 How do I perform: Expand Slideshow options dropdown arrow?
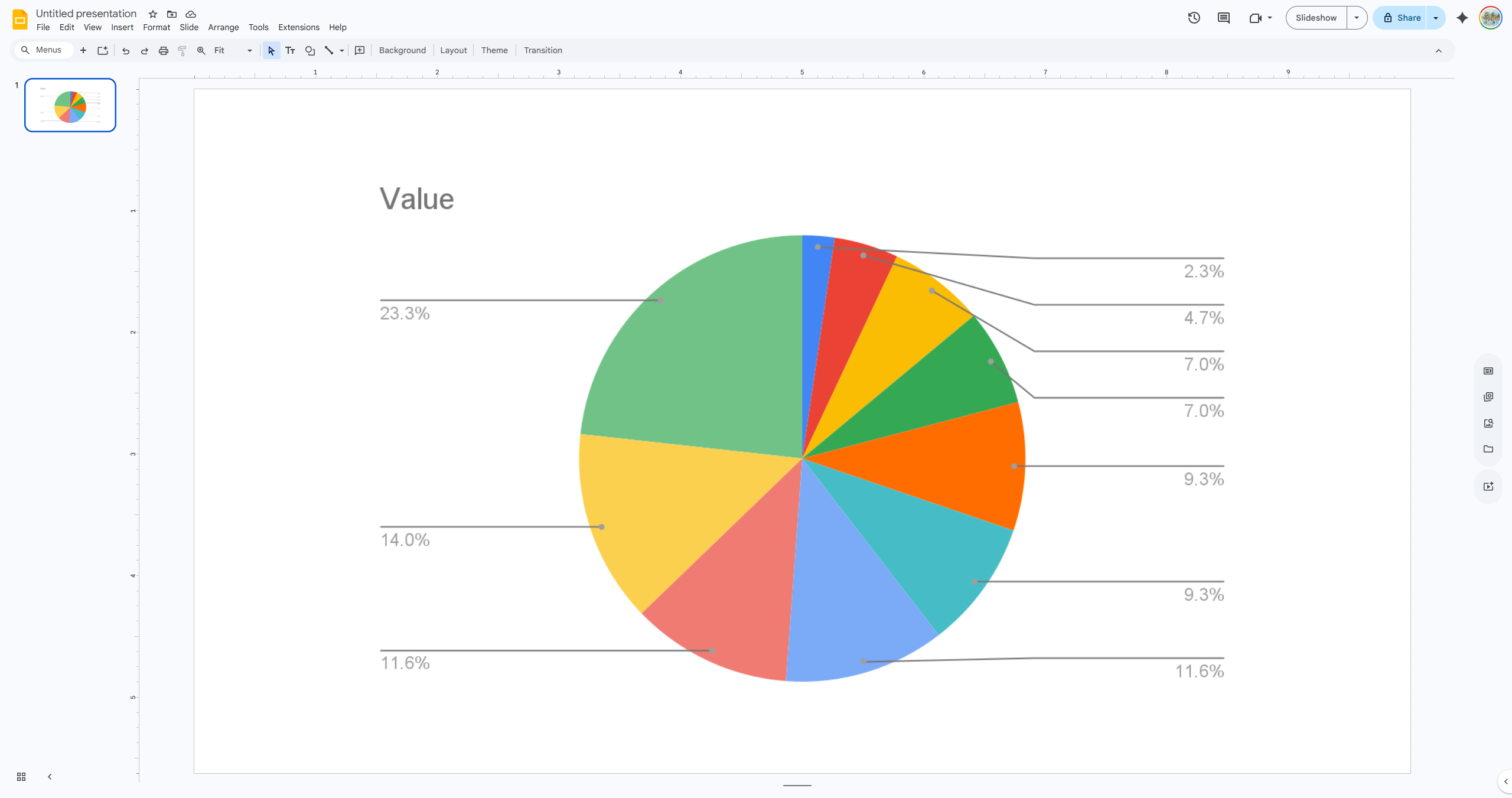coord(1357,18)
